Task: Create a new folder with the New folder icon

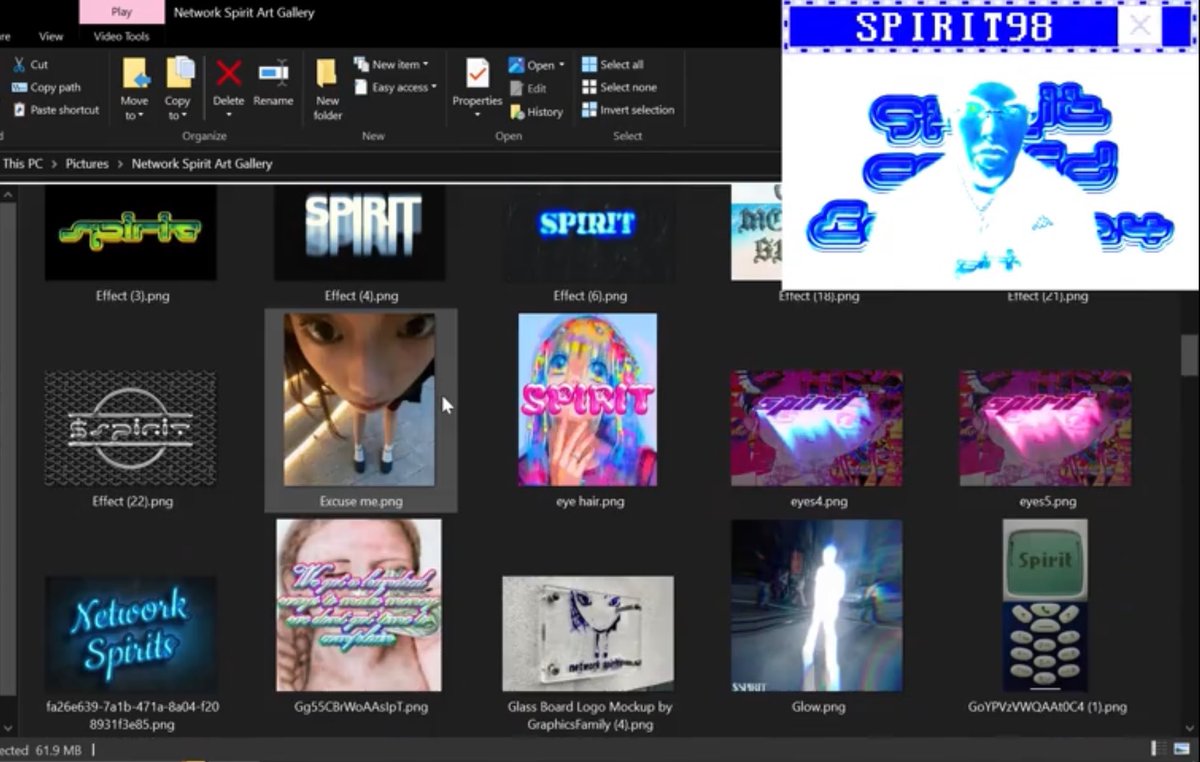Action: click(327, 73)
